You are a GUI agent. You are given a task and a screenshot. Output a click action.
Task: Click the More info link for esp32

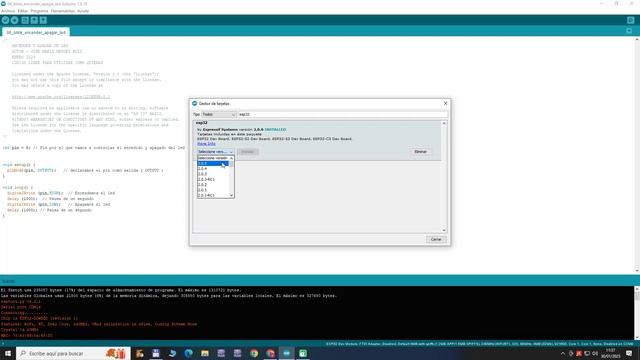tap(206, 144)
